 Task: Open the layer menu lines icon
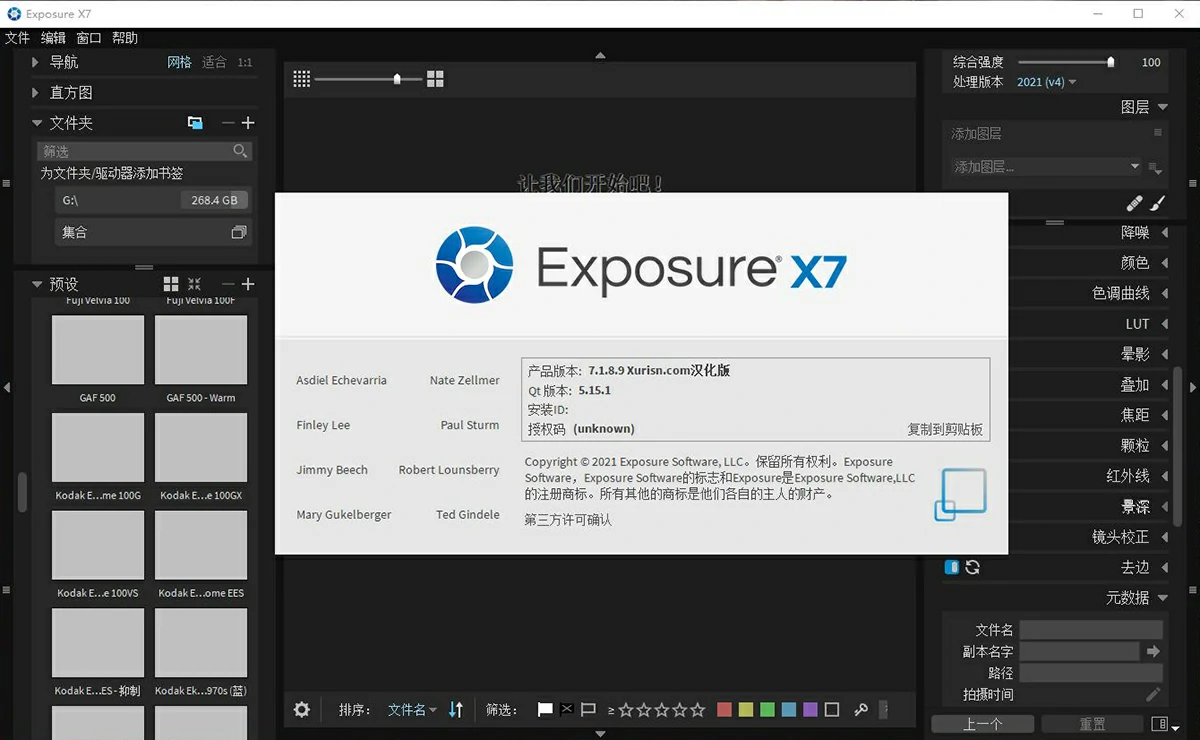1158,132
